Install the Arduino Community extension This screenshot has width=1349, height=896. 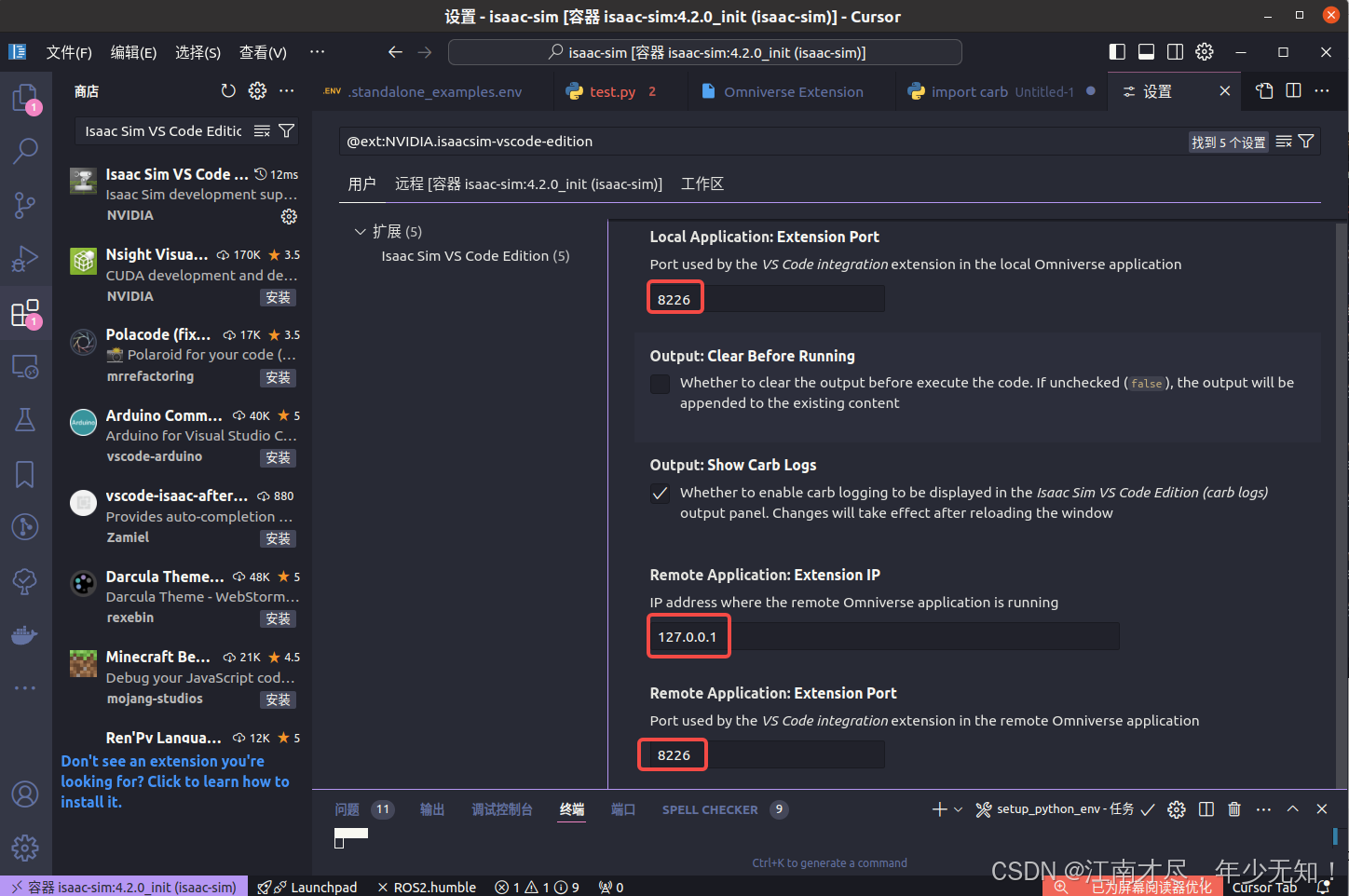pyautogui.click(x=278, y=457)
